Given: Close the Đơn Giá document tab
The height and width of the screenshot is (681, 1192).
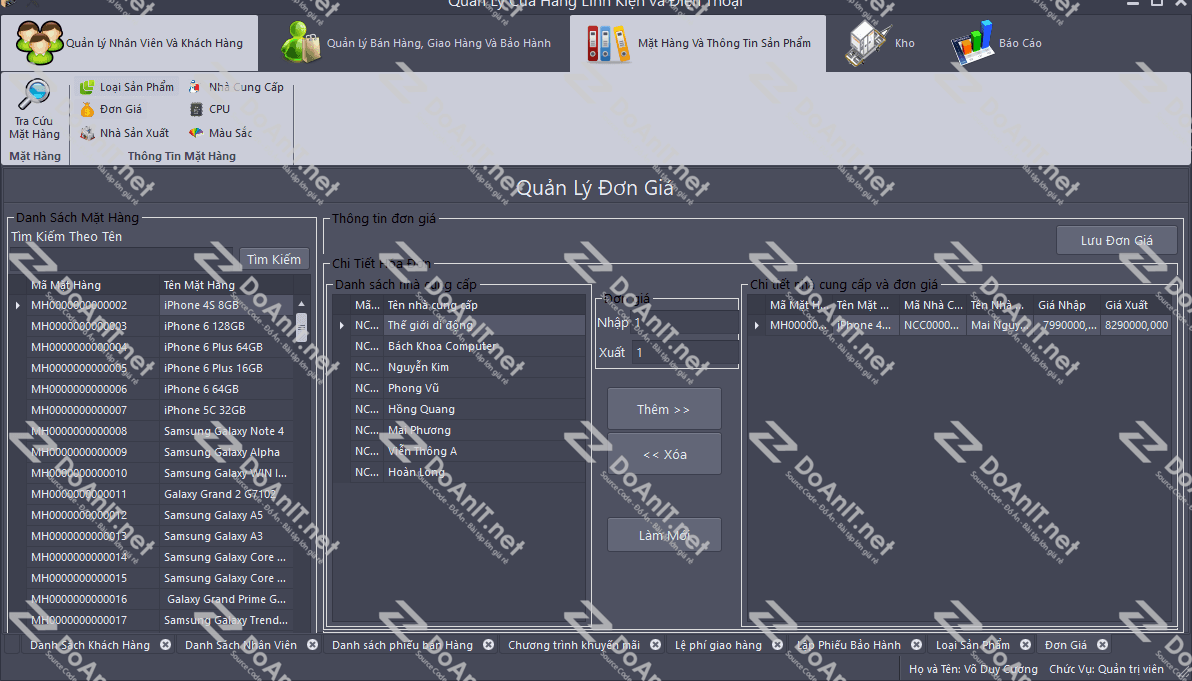Looking at the screenshot, I should click(1102, 645).
